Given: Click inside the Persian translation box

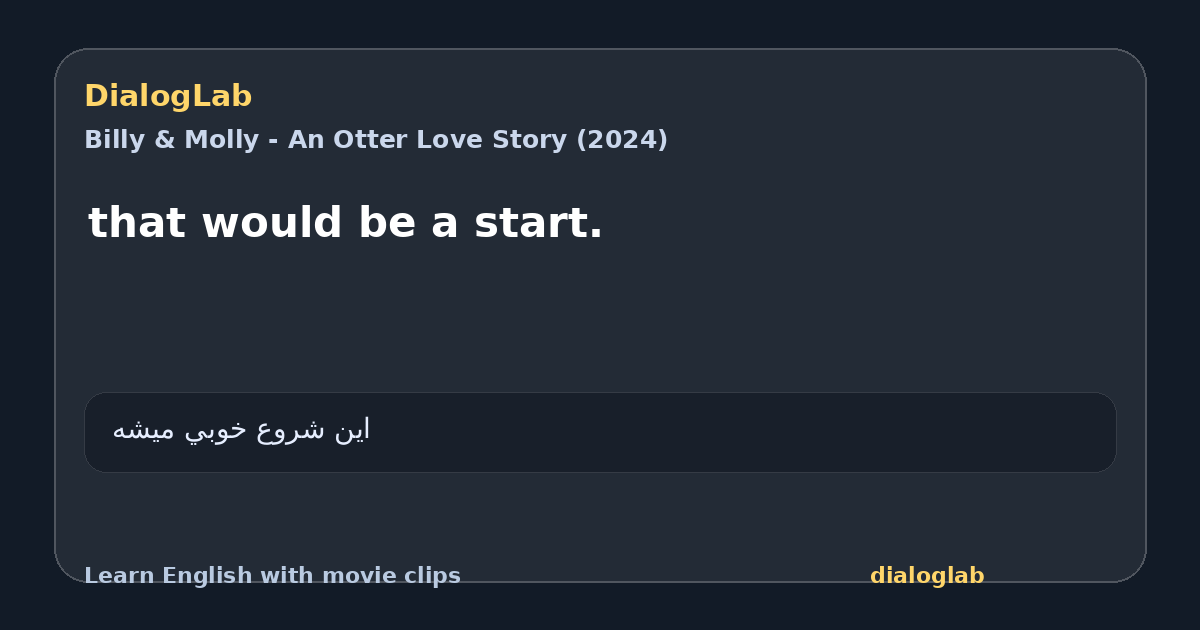Looking at the screenshot, I should click(600, 432).
